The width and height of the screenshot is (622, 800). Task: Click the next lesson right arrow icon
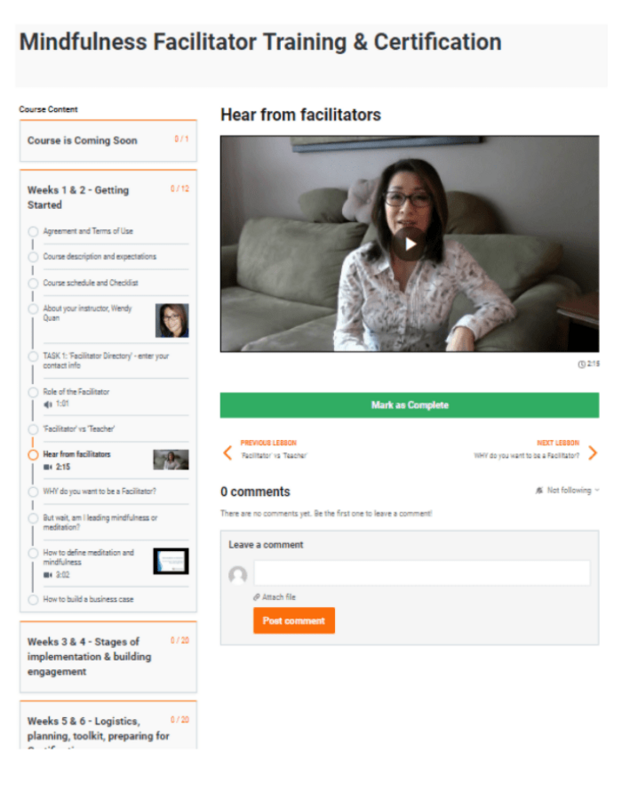click(x=592, y=453)
